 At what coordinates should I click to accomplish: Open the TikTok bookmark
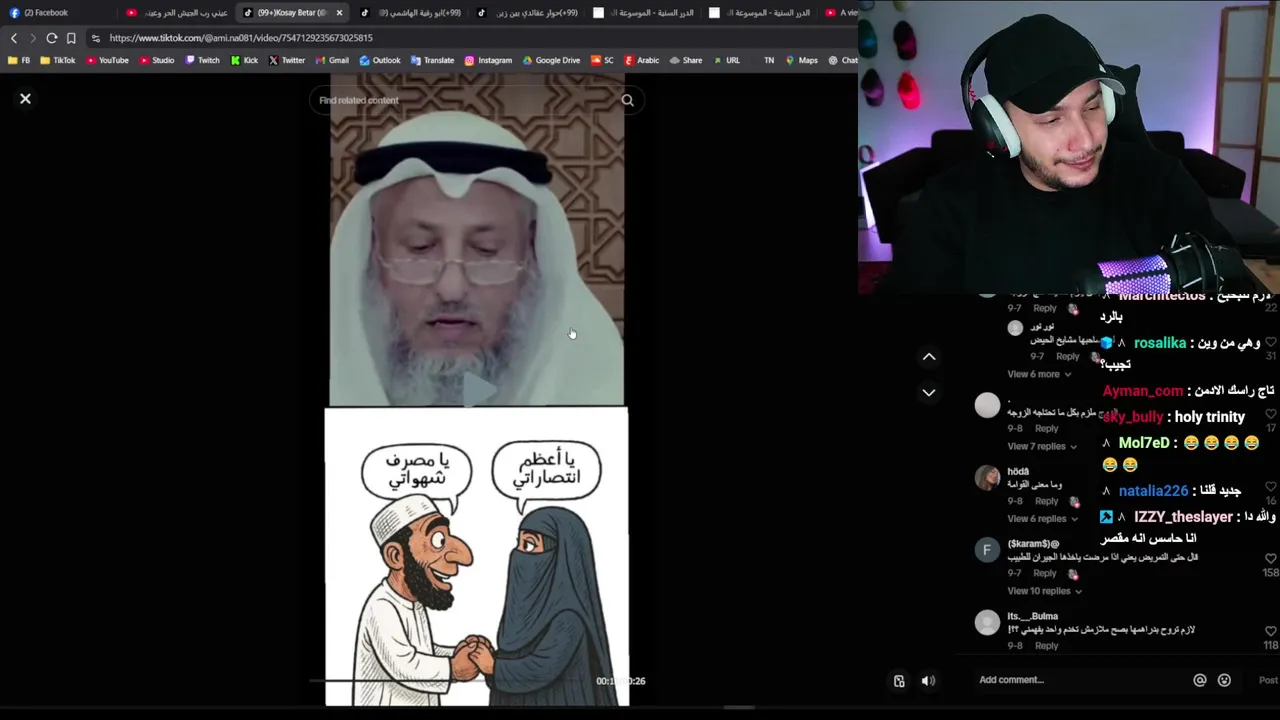pyautogui.click(x=58, y=60)
